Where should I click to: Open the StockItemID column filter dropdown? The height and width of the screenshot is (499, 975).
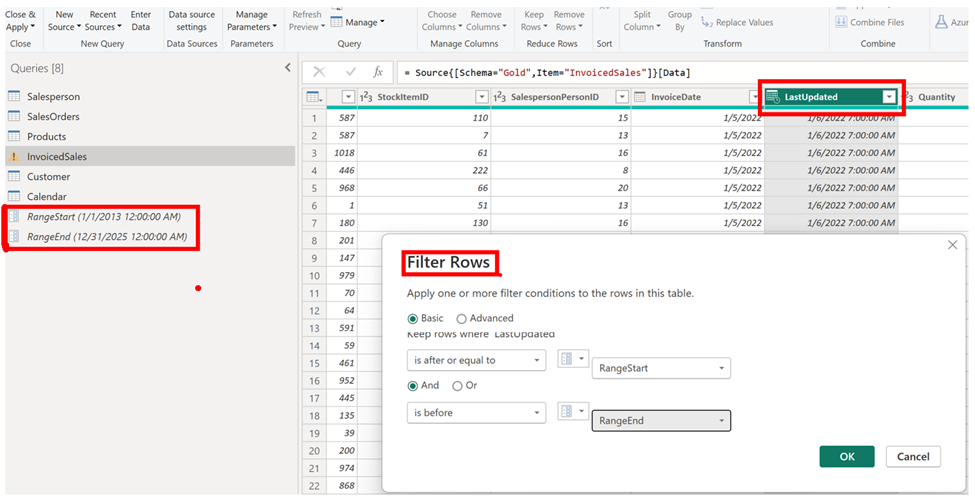point(482,97)
